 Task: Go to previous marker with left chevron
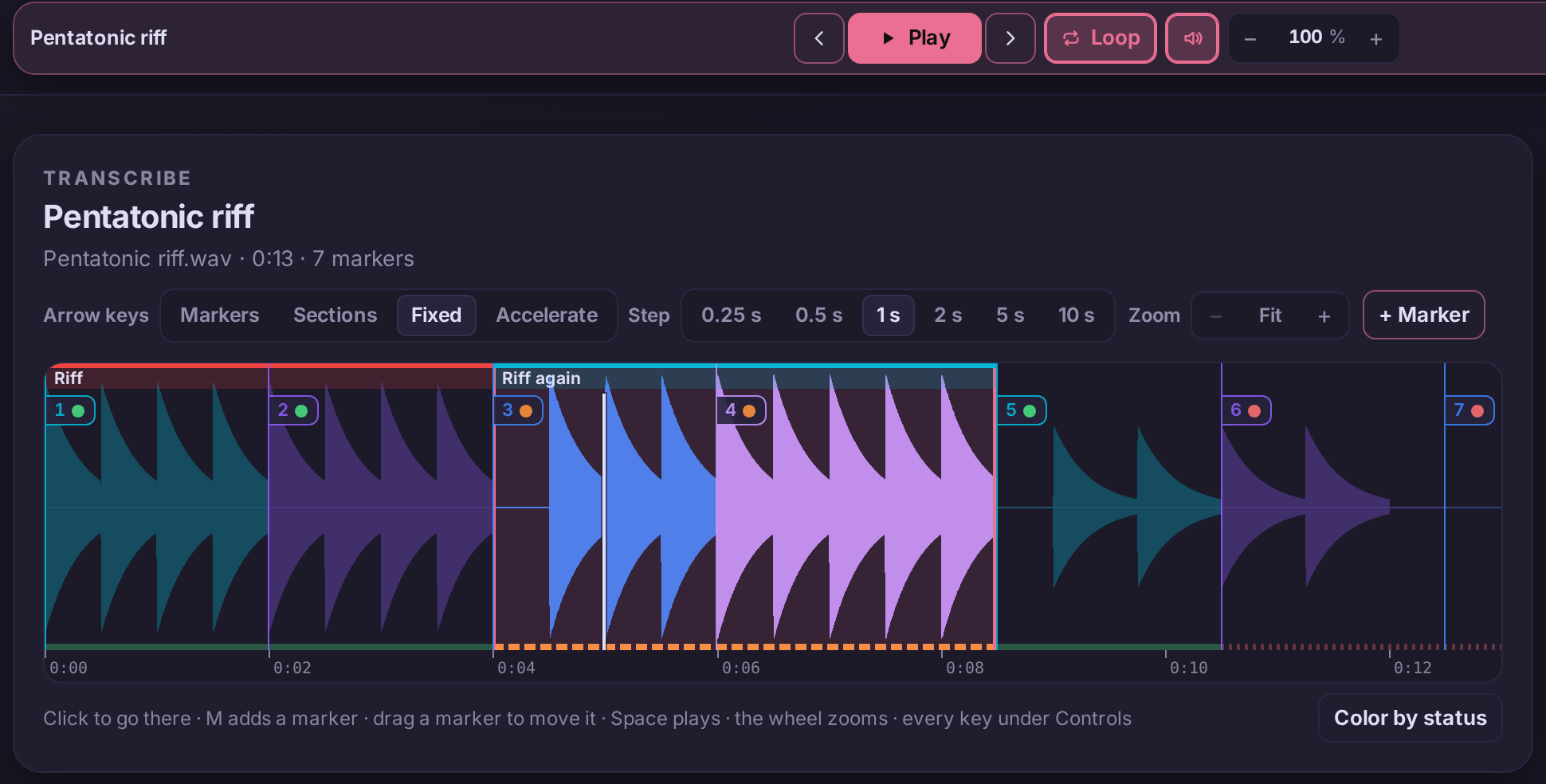pyautogui.click(x=818, y=38)
